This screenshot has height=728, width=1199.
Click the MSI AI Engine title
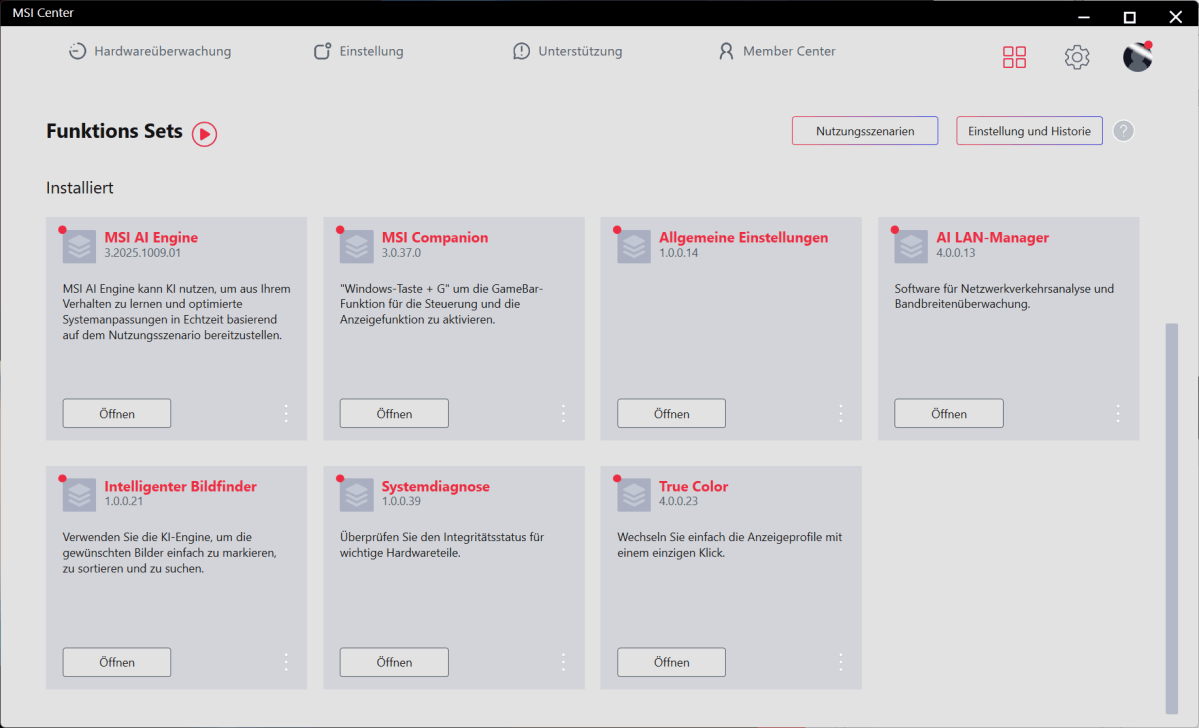pos(151,238)
